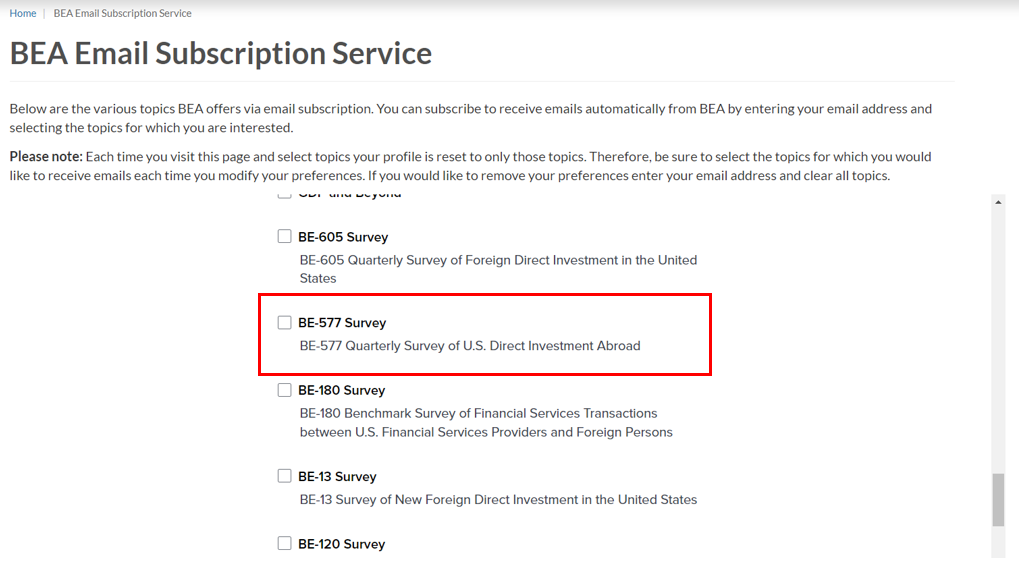Image resolution: width=1033 pixels, height=579 pixels.
Task: Click the BE-180 benchmark survey description text
Action: (x=478, y=412)
